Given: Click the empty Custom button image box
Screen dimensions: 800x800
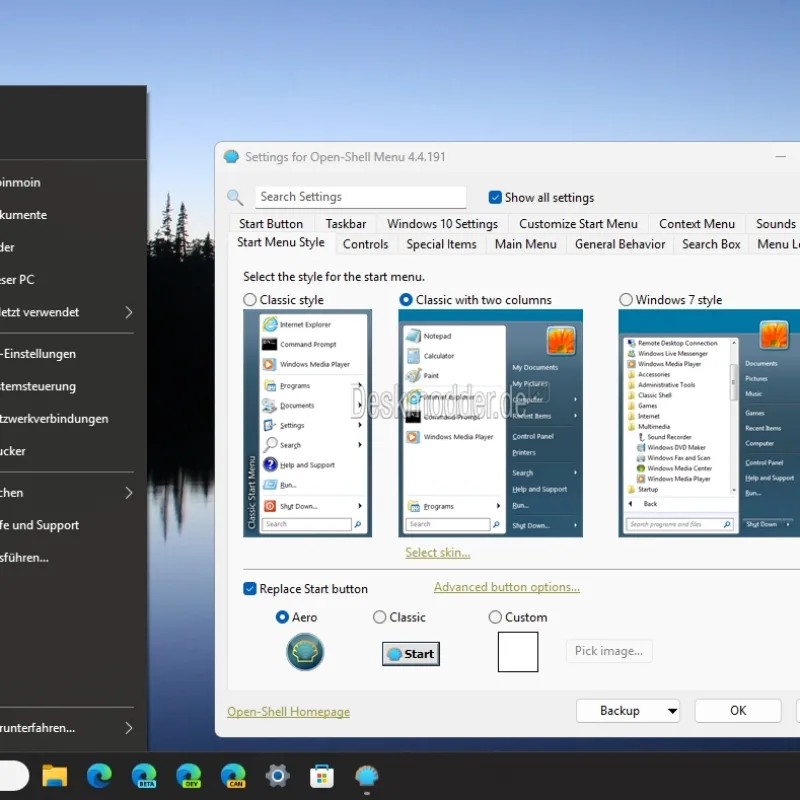Looking at the screenshot, I should 518,652.
